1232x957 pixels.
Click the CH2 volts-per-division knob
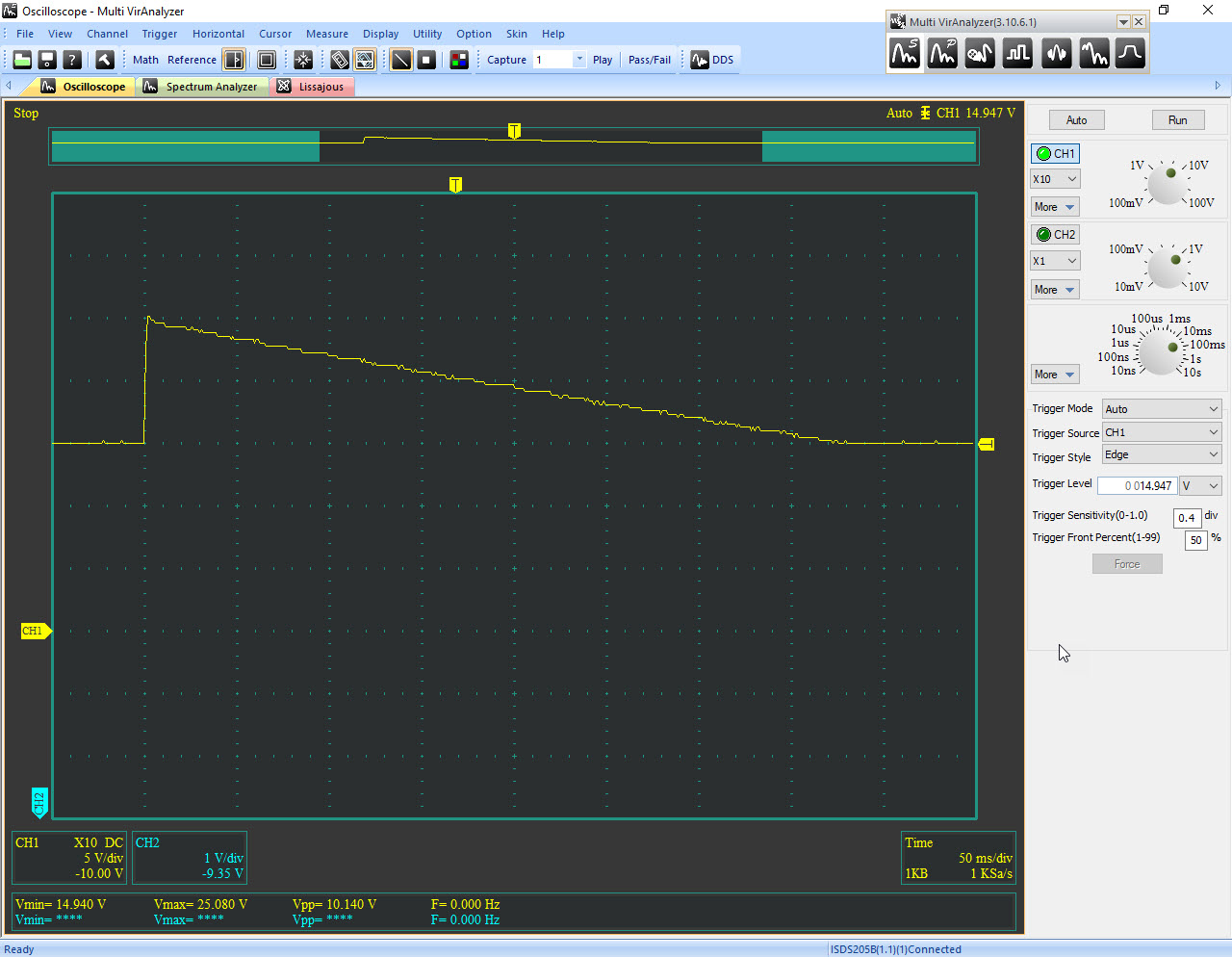[x=1168, y=268]
